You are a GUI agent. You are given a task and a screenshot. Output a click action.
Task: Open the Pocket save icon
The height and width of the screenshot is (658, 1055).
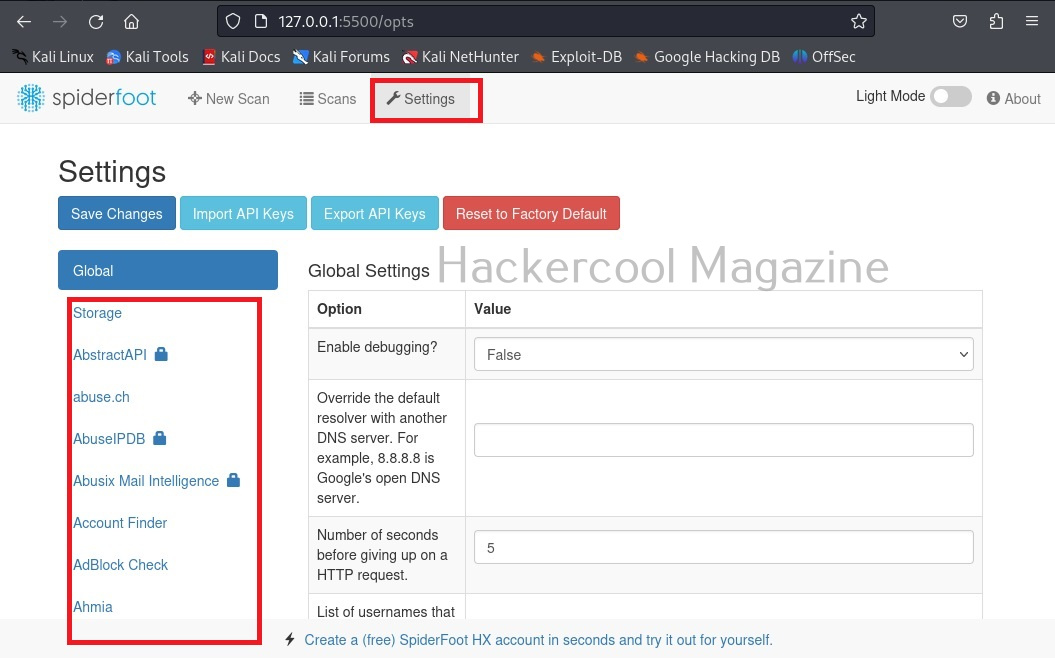tap(960, 22)
